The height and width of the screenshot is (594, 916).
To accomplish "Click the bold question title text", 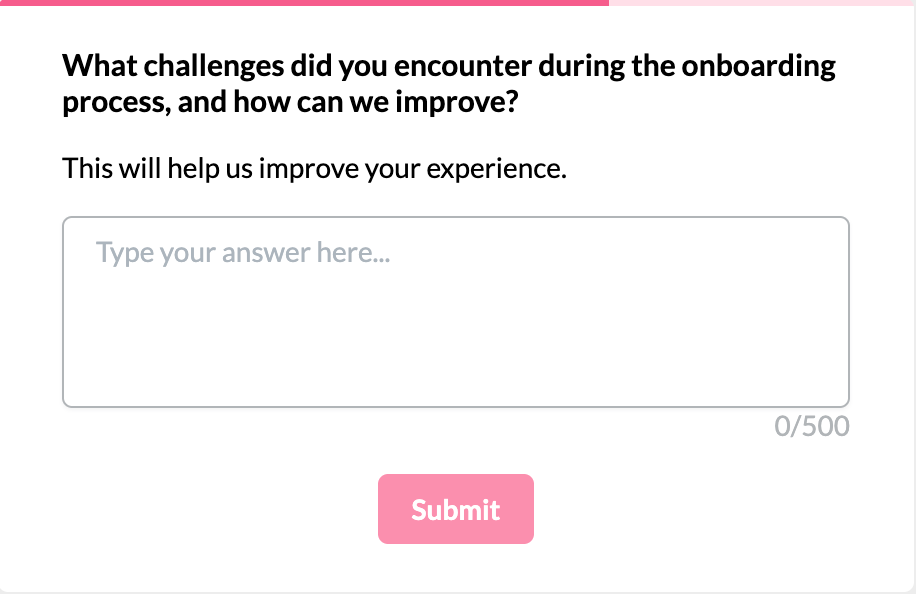I will 448,65.
